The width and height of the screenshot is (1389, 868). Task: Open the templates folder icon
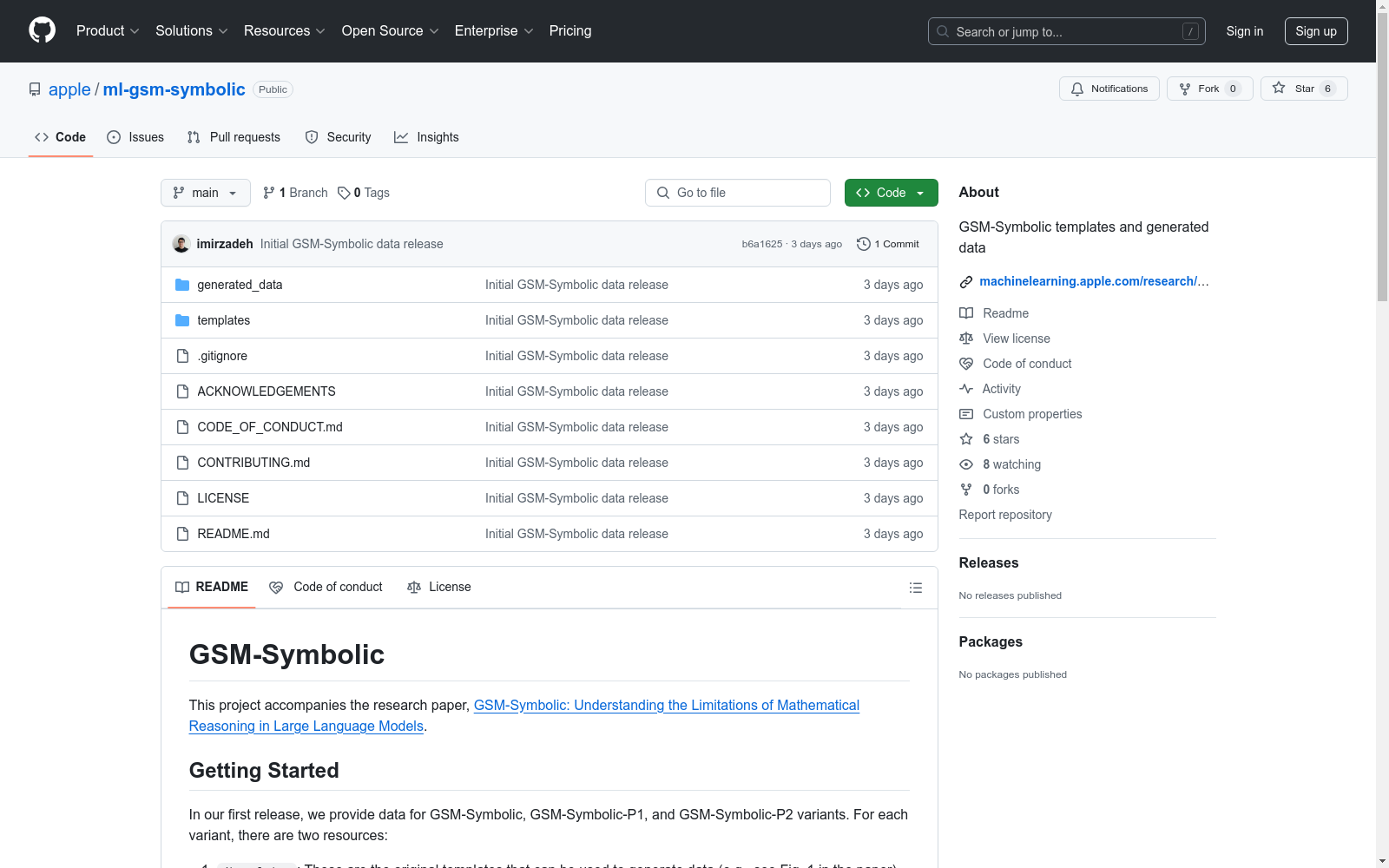point(182,320)
